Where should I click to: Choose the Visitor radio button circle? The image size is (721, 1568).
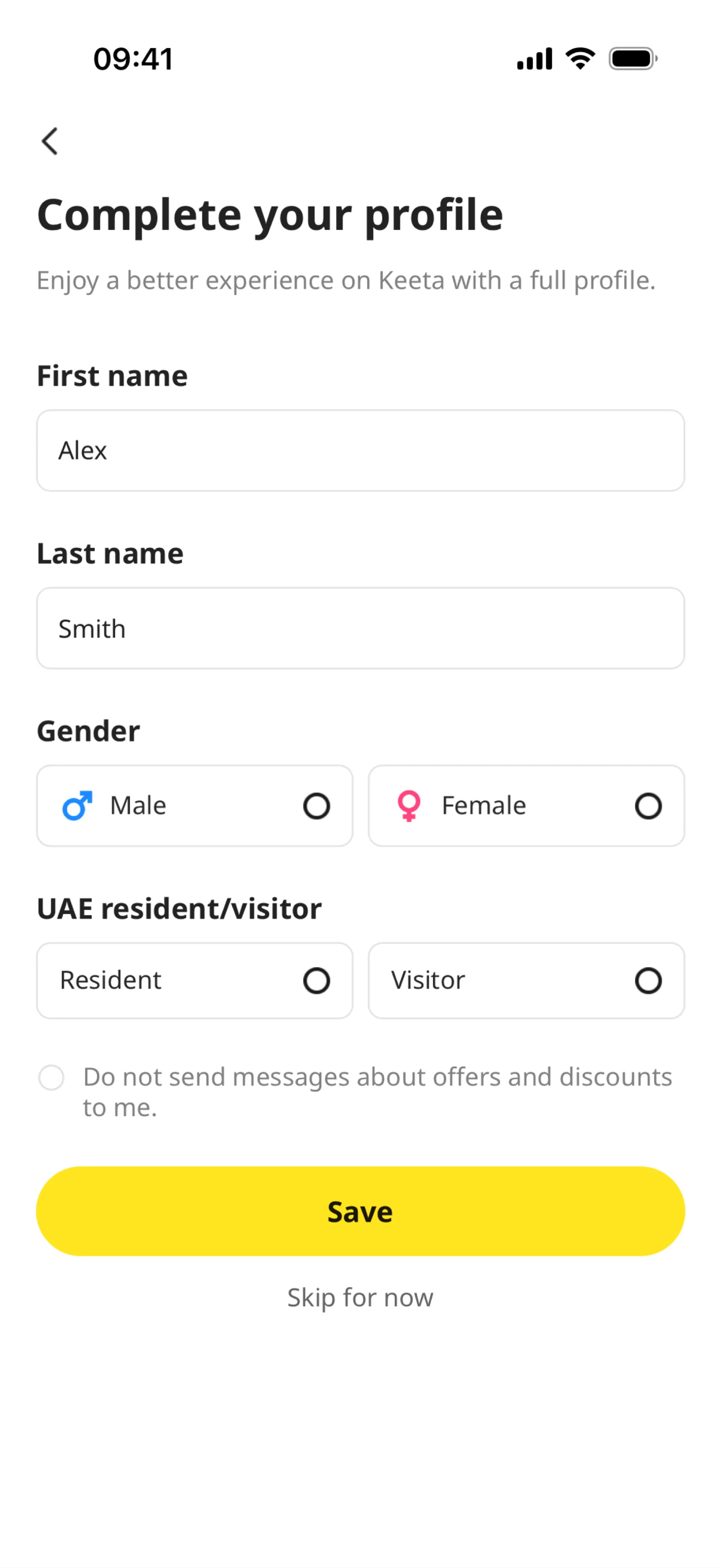648,980
